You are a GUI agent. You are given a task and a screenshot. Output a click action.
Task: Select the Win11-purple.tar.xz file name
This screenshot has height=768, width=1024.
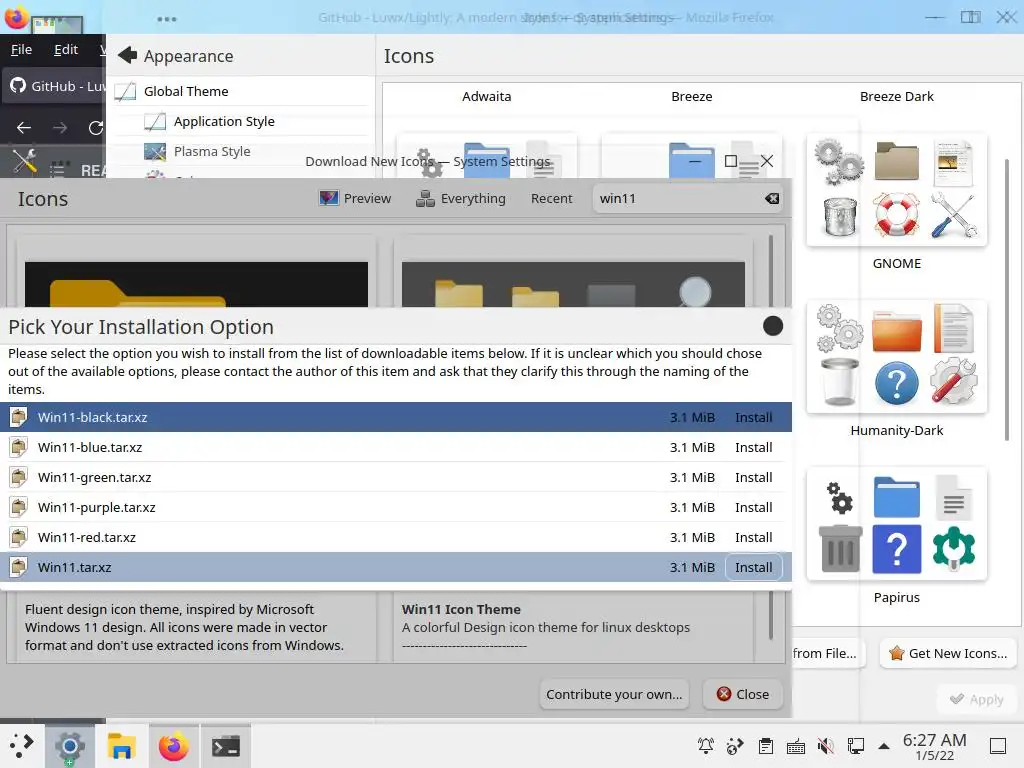click(x=96, y=507)
